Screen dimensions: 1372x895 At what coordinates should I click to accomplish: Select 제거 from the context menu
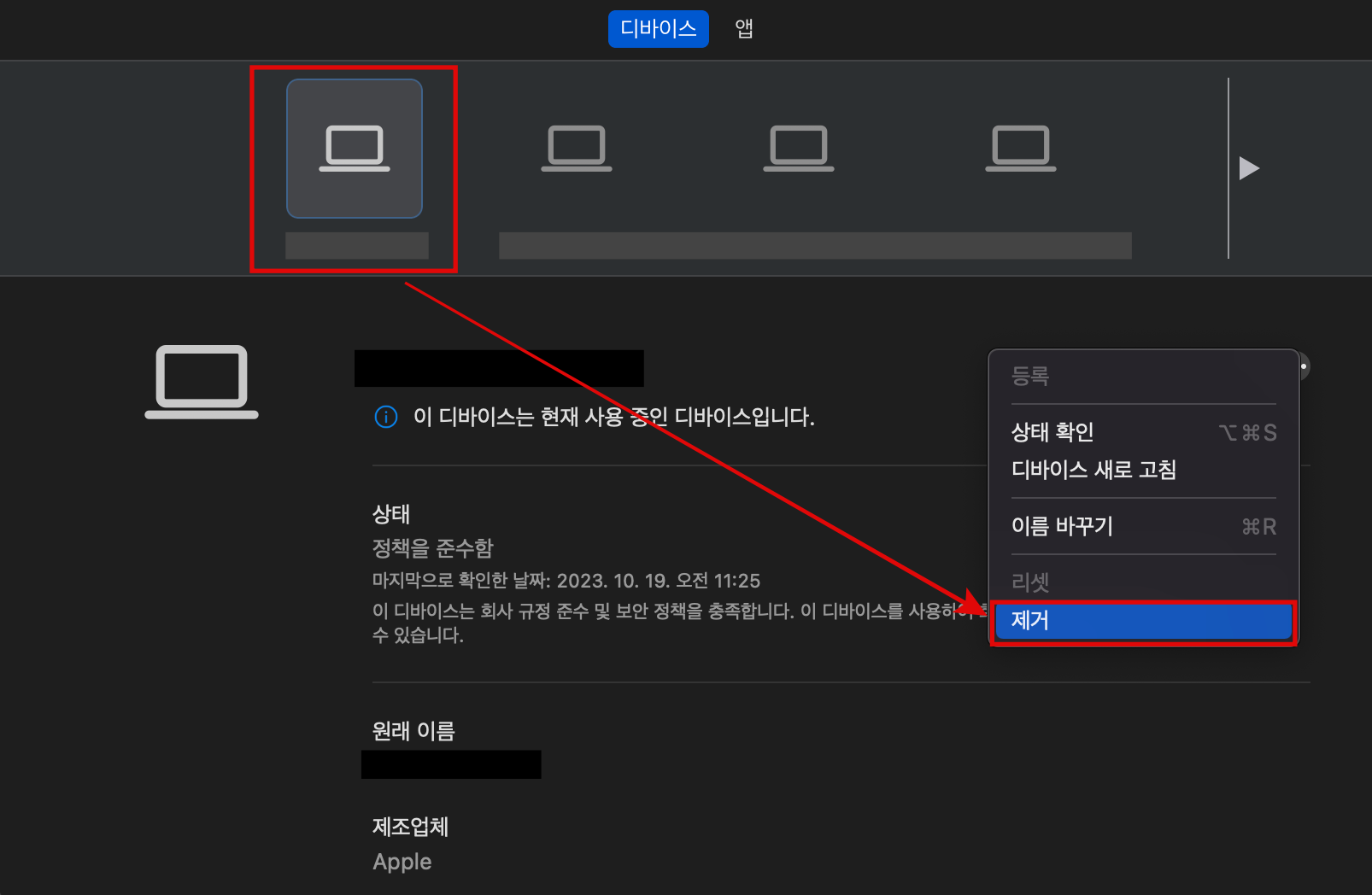[x=1143, y=621]
